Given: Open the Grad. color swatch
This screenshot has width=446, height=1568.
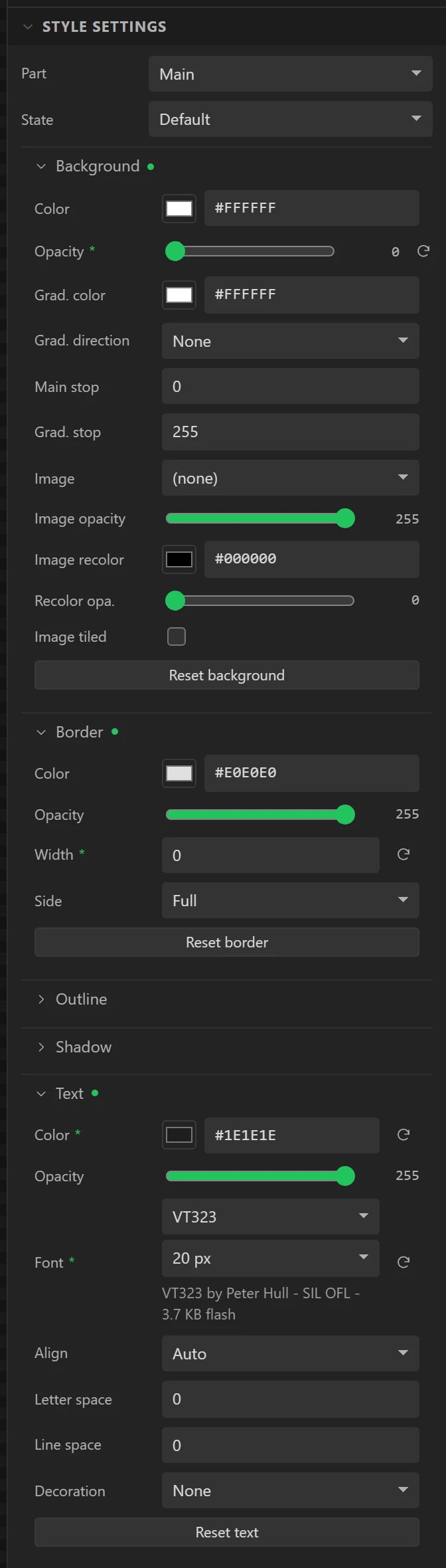Looking at the screenshot, I should click(x=179, y=295).
